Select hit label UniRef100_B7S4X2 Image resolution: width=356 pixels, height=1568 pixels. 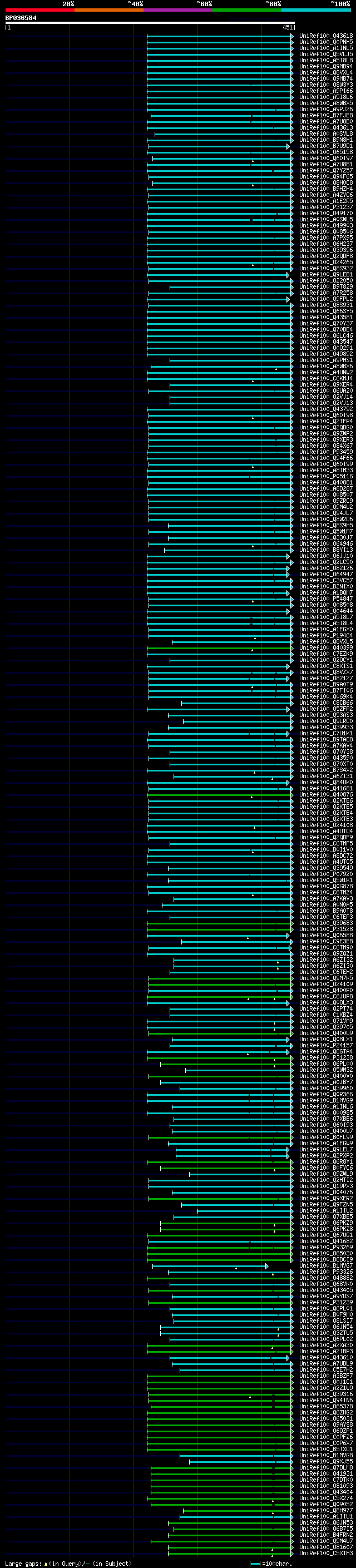[x=326, y=770]
